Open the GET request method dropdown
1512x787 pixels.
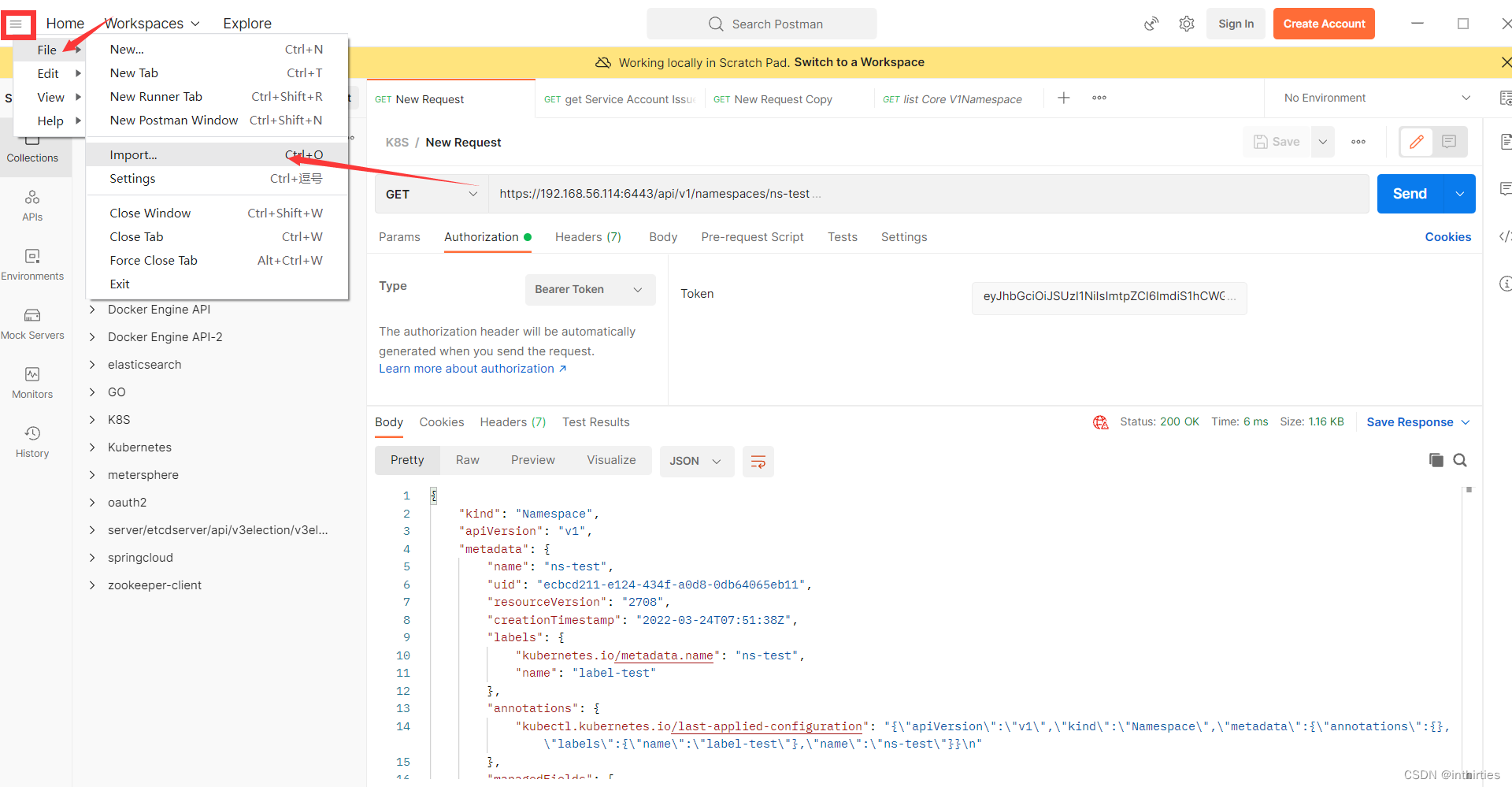tap(430, 194)
